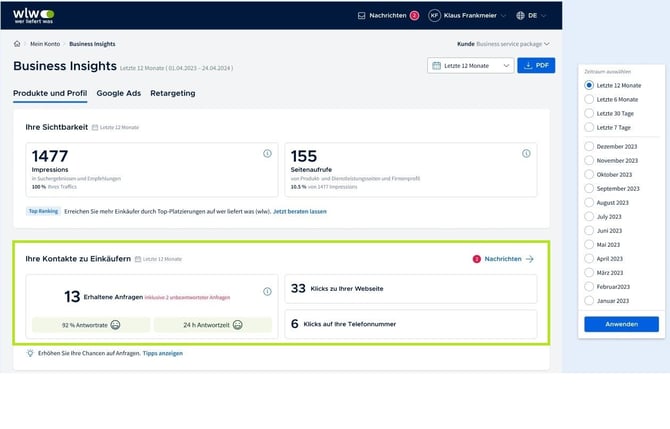Show info for Impressions card
The height and width of the screenshot is (429, 670).
(267, 153)
